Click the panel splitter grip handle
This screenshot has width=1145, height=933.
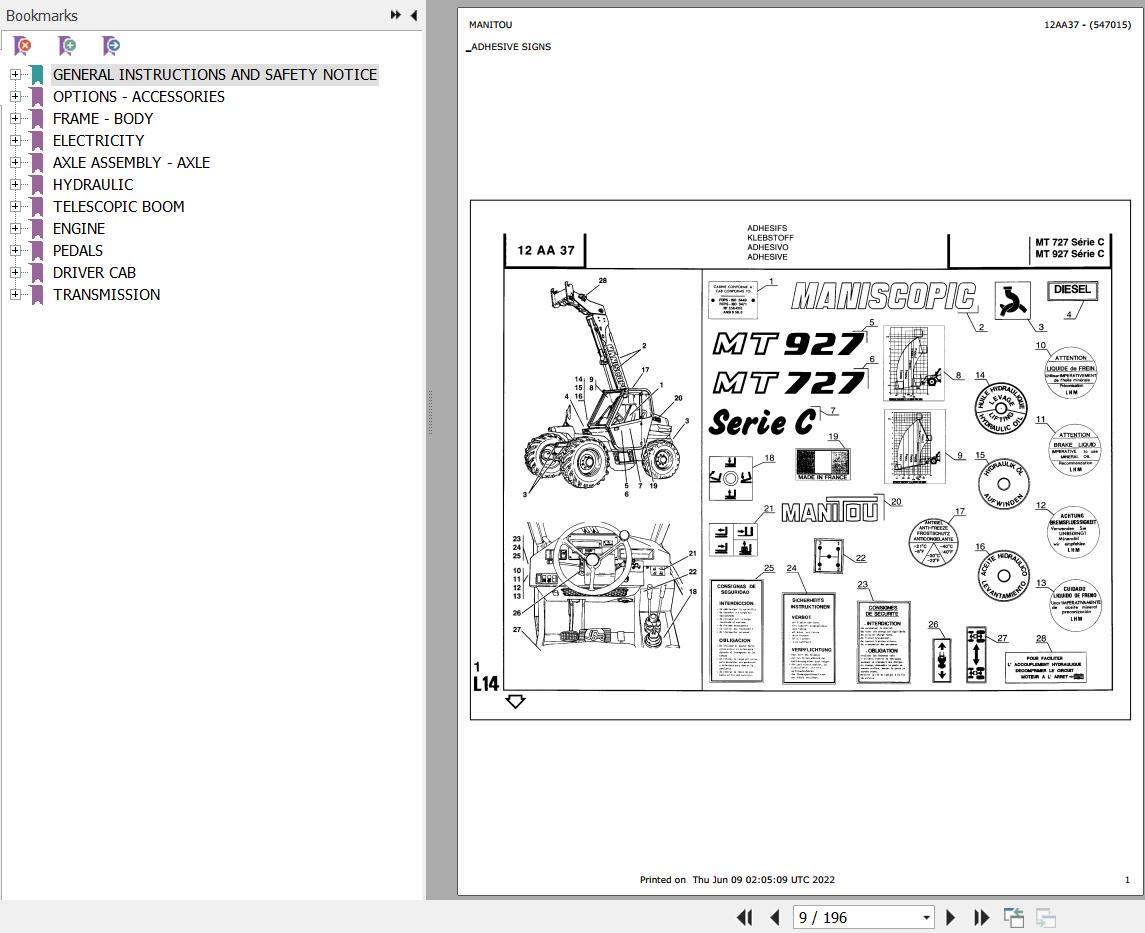[x=431, y=412]
